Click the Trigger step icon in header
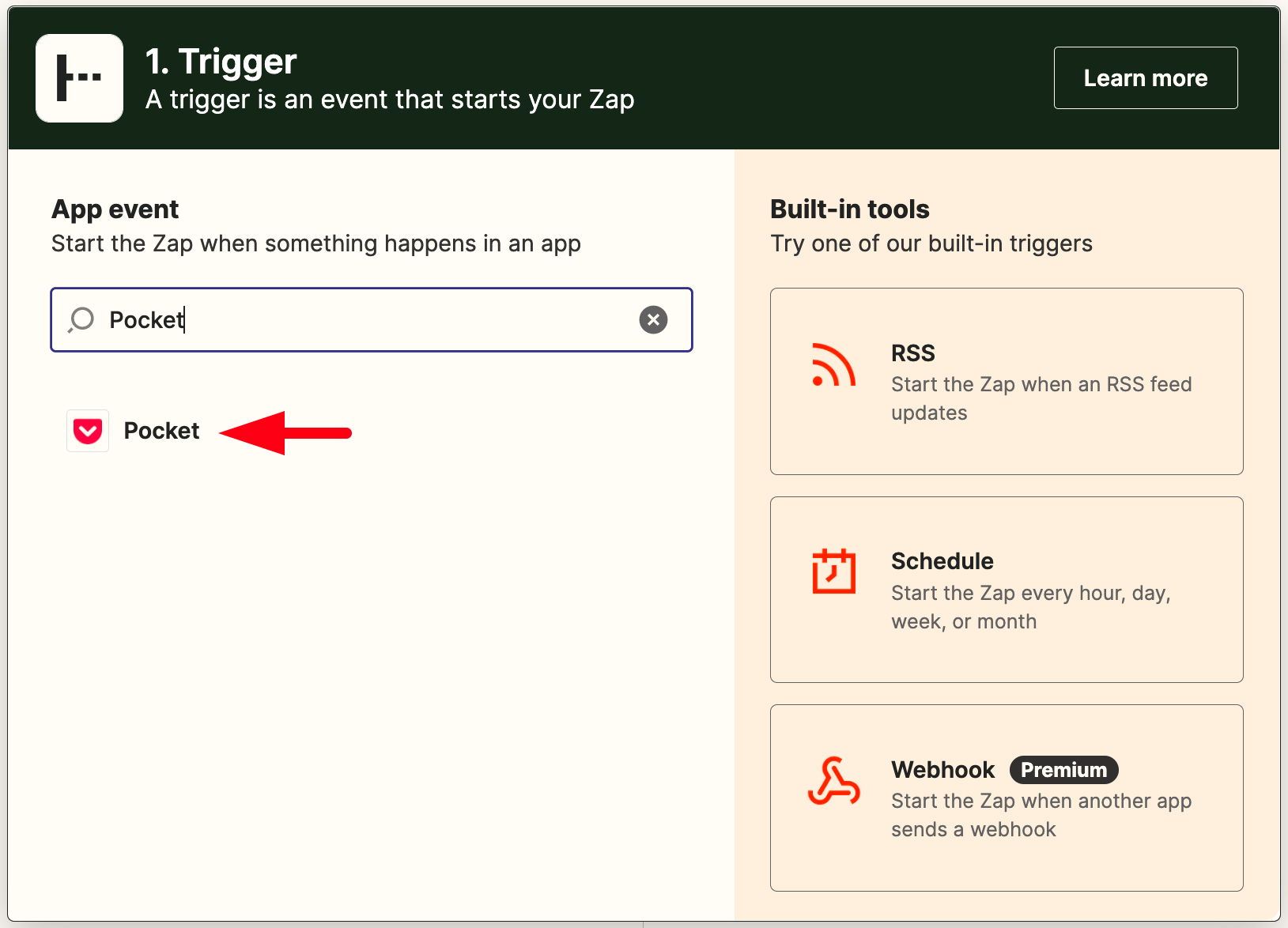Viewport: 1288px width, 928px height. (79, 78)
